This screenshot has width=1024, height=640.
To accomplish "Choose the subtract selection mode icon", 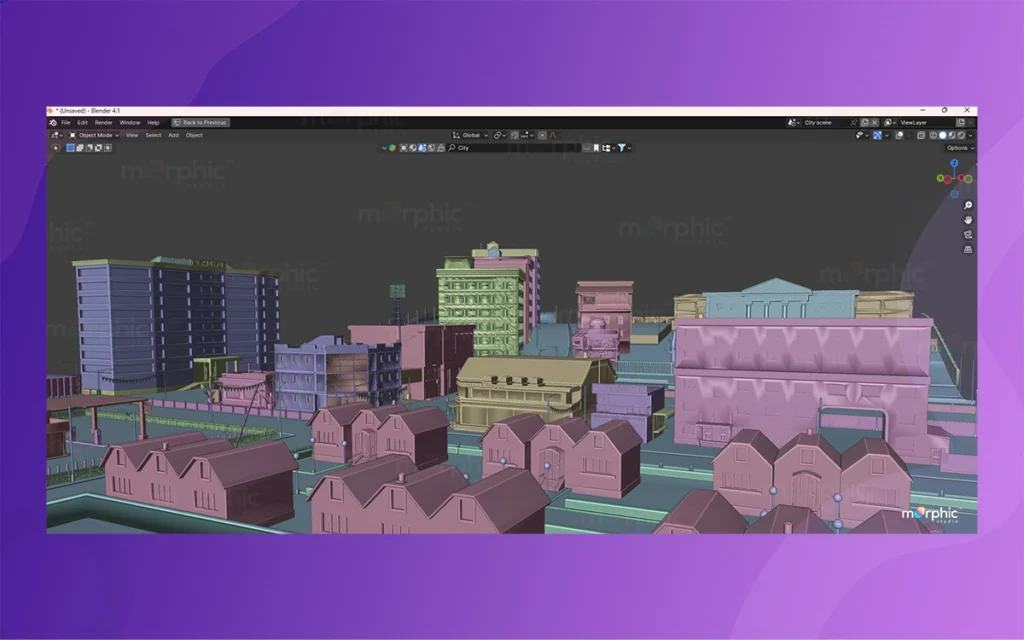I will pyautogui.click(x=89, y=148).
